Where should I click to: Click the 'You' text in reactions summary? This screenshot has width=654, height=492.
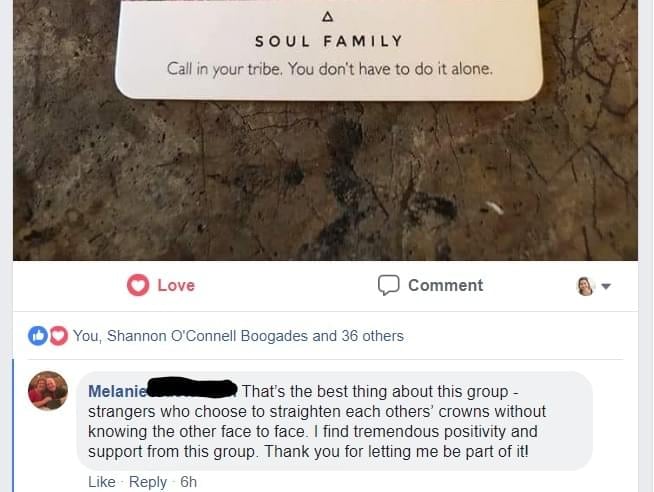point(86,336)
